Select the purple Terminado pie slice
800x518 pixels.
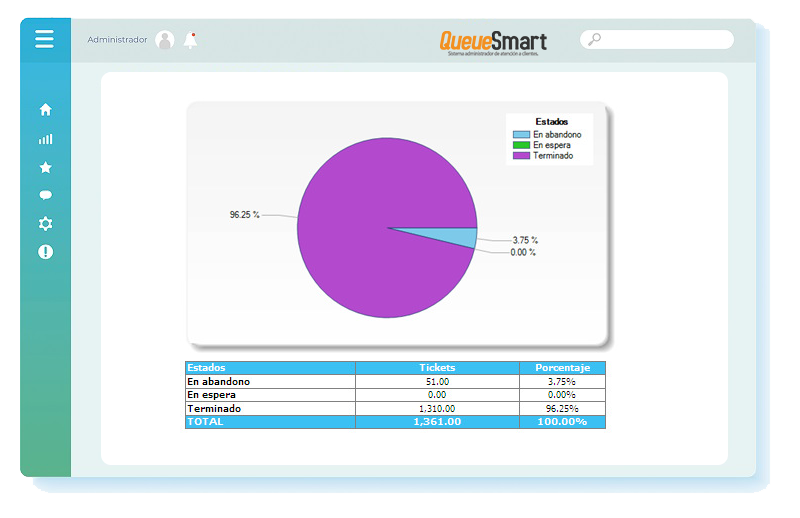360,220
